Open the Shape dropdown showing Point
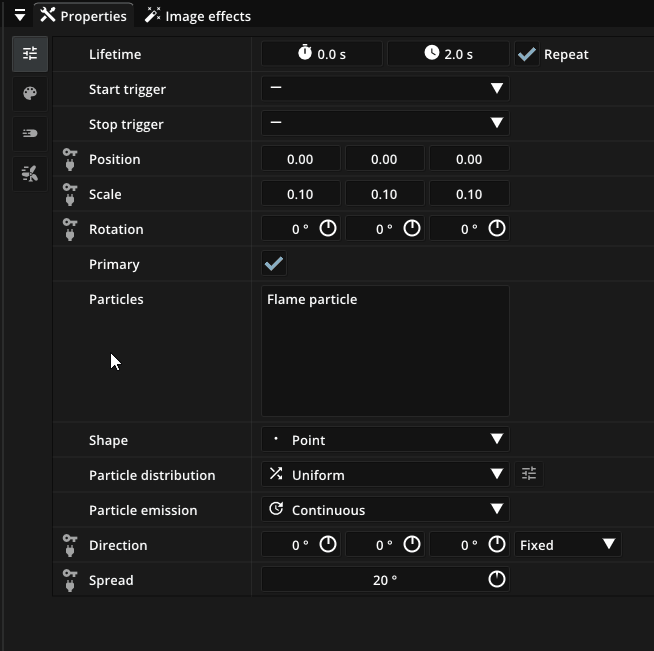The height and width of the screenshot is (651, 654). pyautogui.click(x=385, y=439)
